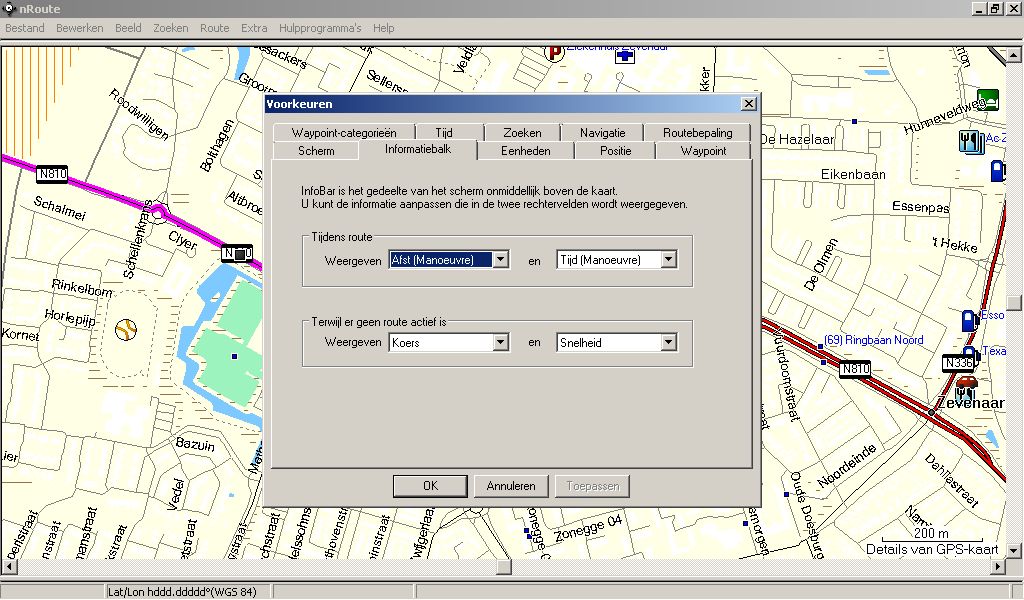This screenshot has height=600, width=1024.
Task: Open the Help menu
Action: pos(383,28)
